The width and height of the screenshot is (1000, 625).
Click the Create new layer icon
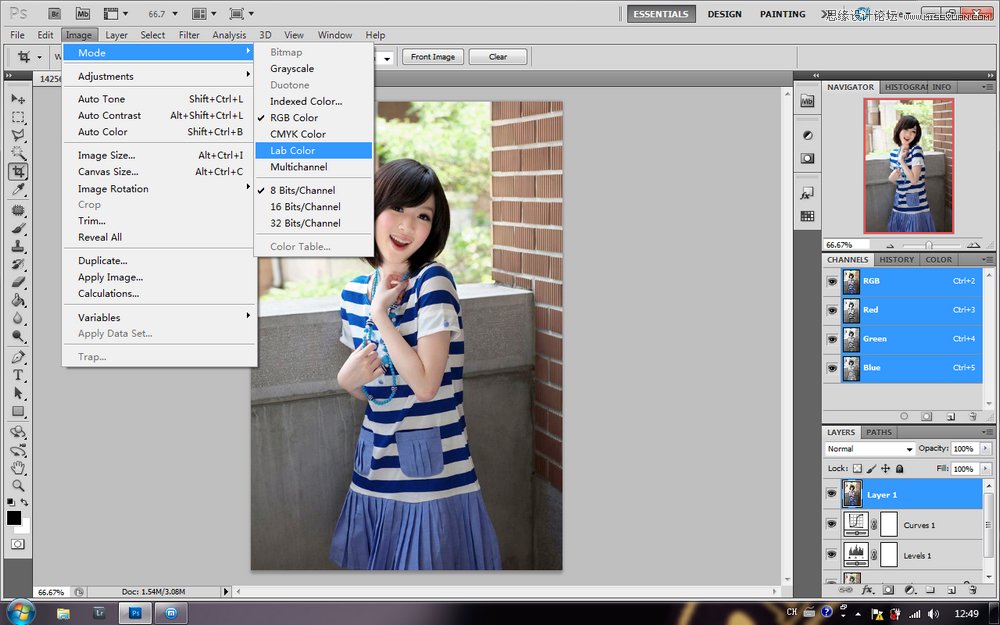pyautogui.click(x=951, y=590)
